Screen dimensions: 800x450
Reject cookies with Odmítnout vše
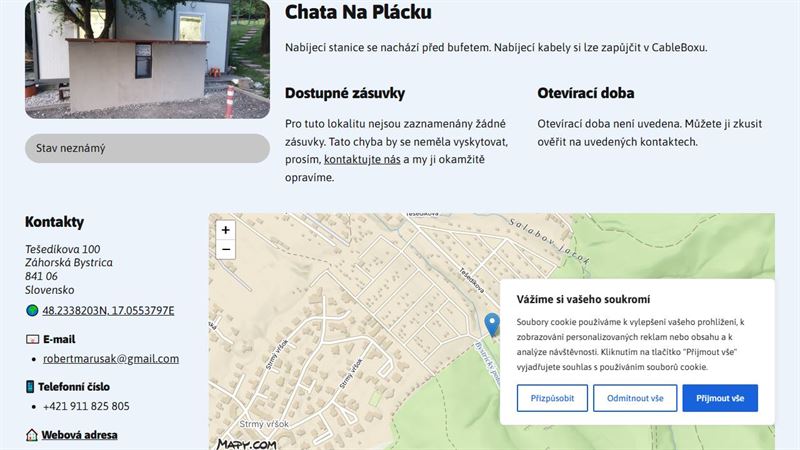635,398
